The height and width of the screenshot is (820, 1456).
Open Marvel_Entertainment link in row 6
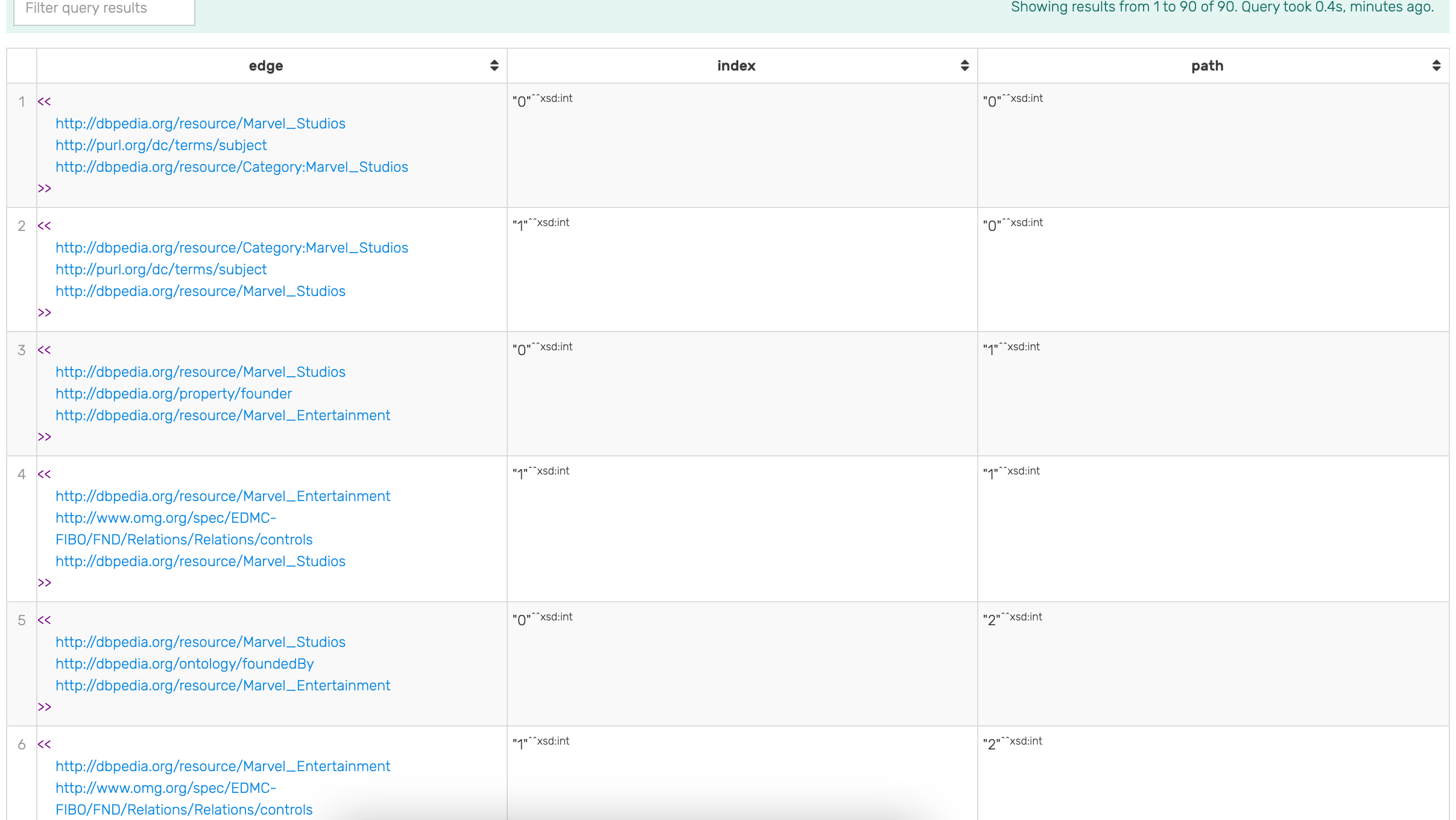point(223,766)
